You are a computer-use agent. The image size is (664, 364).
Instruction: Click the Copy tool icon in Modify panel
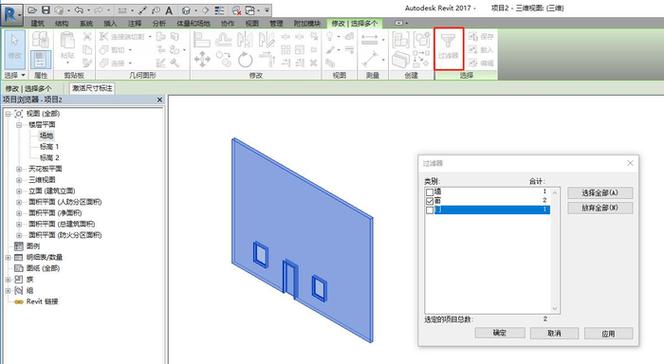click(223, 59)
